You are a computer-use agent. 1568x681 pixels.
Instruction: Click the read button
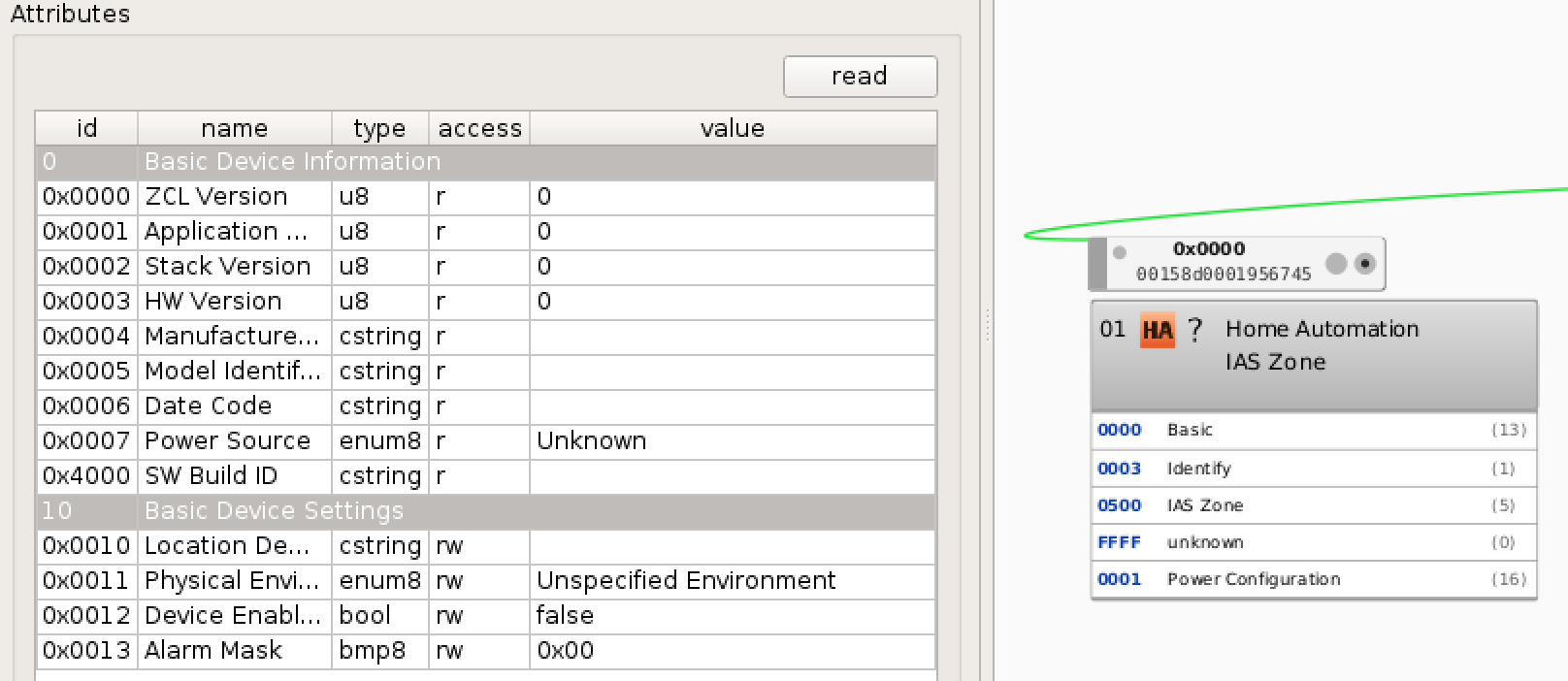tap(860, 77)
